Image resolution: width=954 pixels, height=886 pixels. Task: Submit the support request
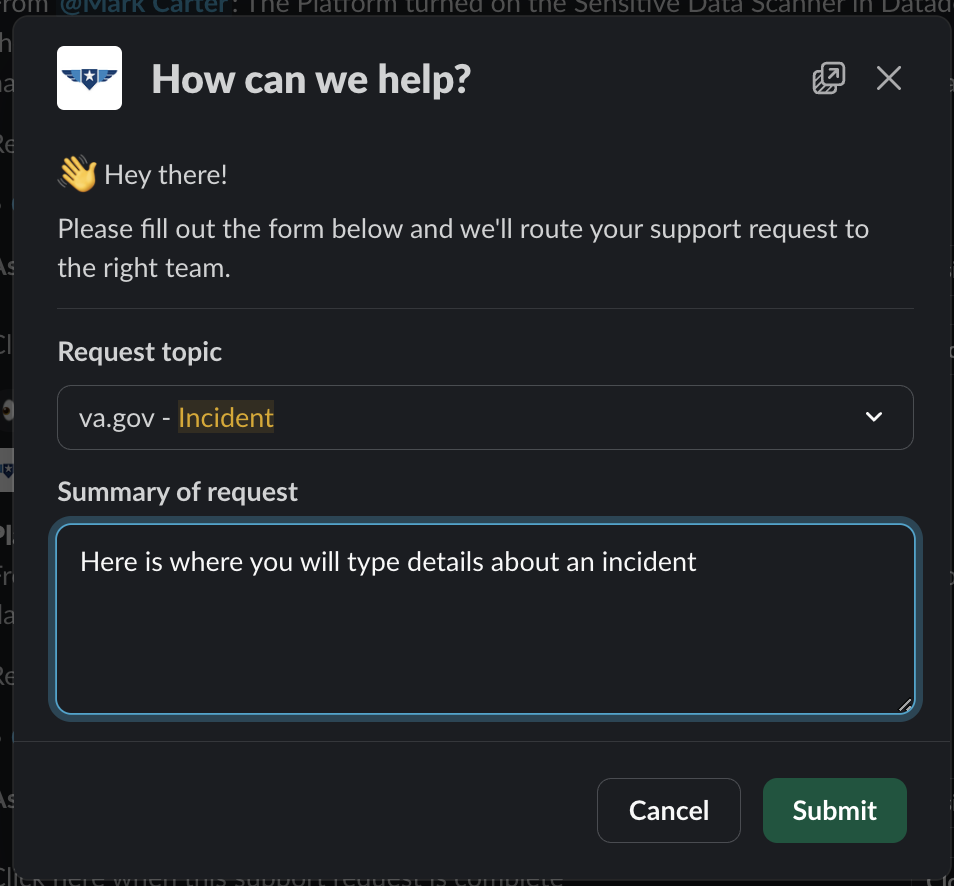pyautogui.click(x=834, y=810)
